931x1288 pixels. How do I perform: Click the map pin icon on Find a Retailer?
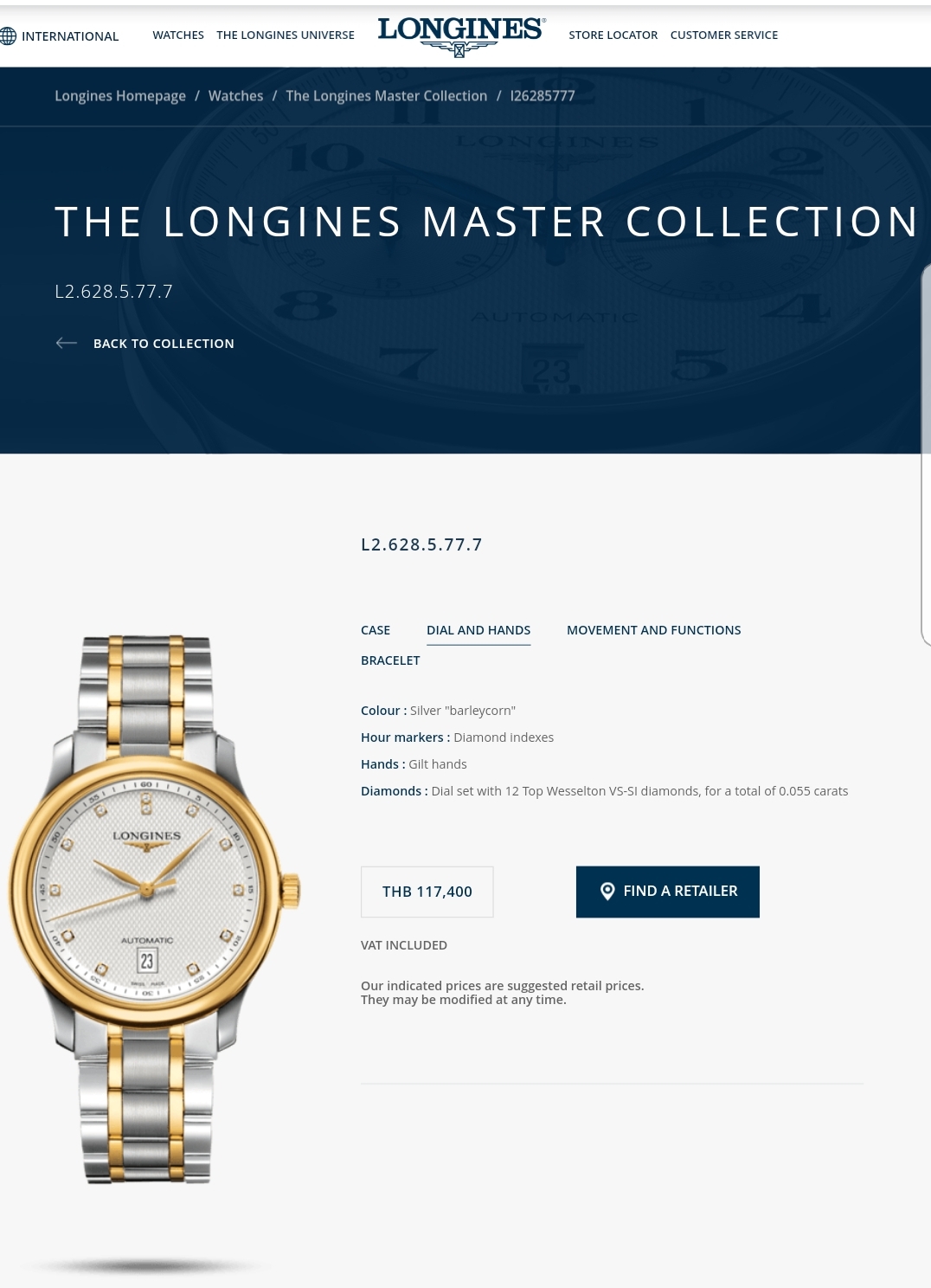[607, 892]
